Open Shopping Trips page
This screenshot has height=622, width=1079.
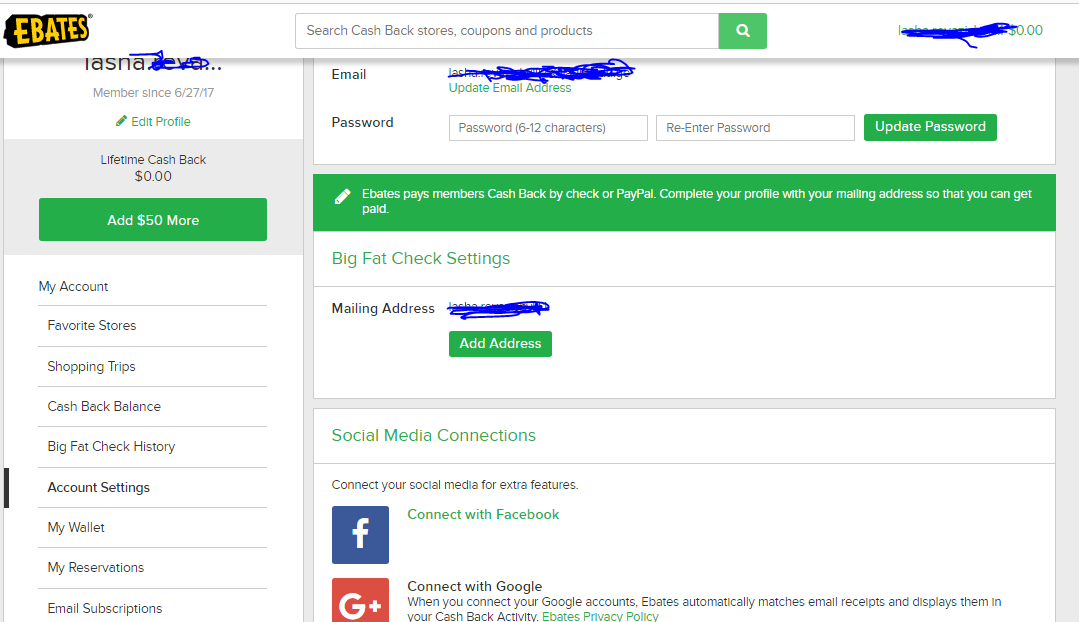coord(91,367)
